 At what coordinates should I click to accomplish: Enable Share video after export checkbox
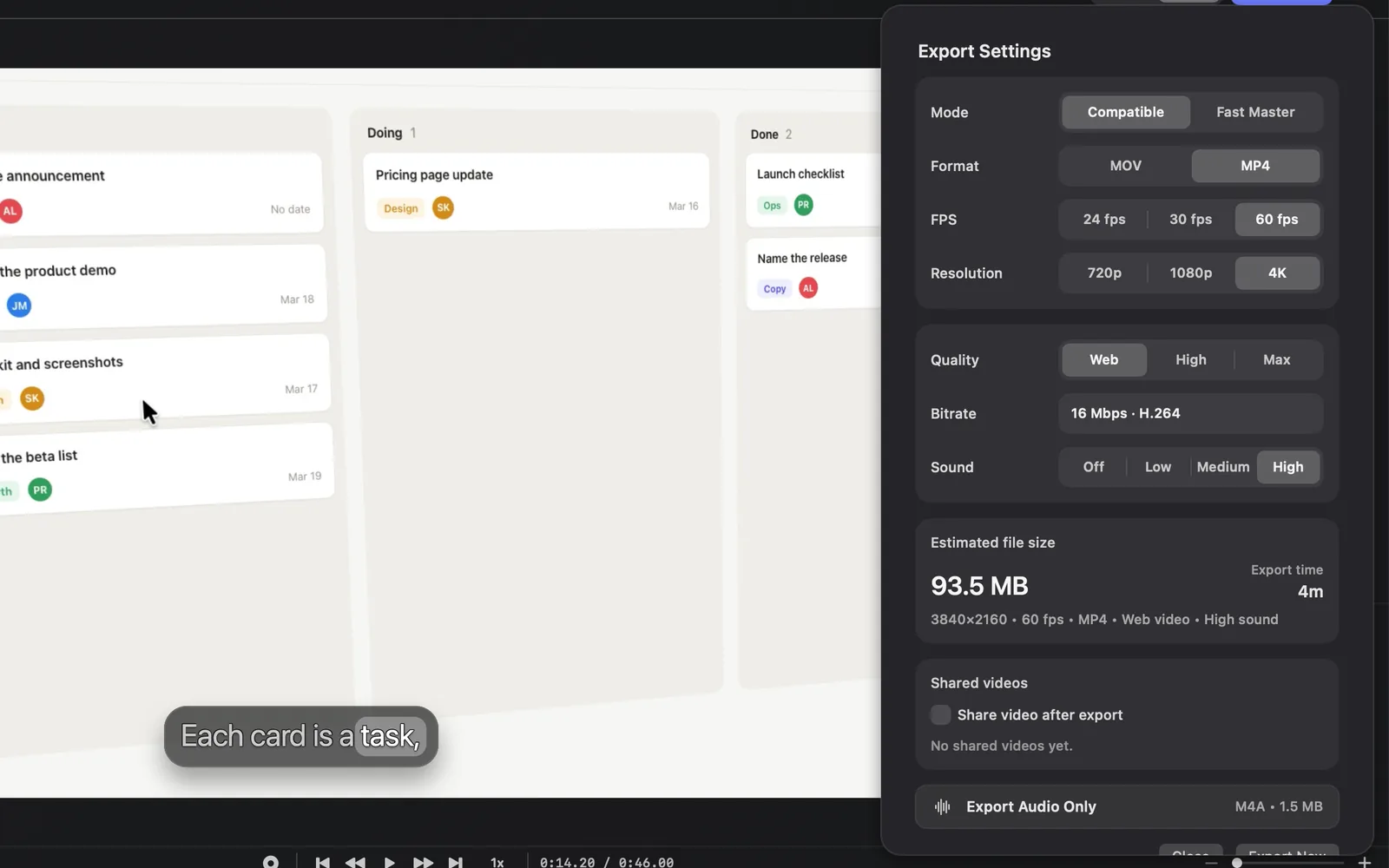click(940, 715)
